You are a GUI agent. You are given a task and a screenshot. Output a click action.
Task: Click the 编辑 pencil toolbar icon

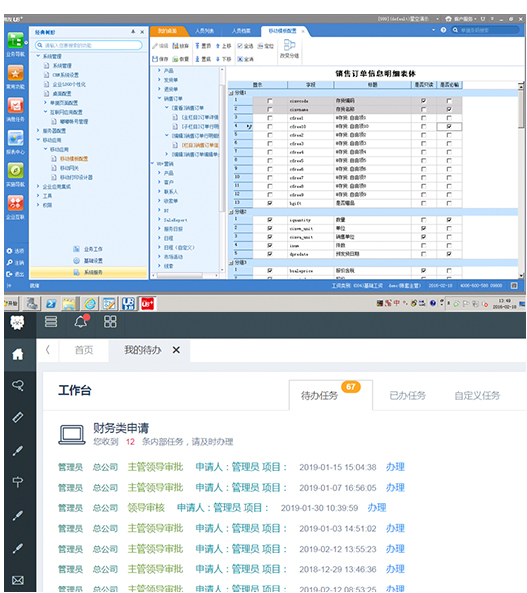pyautogui.click(x=155, y=46)
